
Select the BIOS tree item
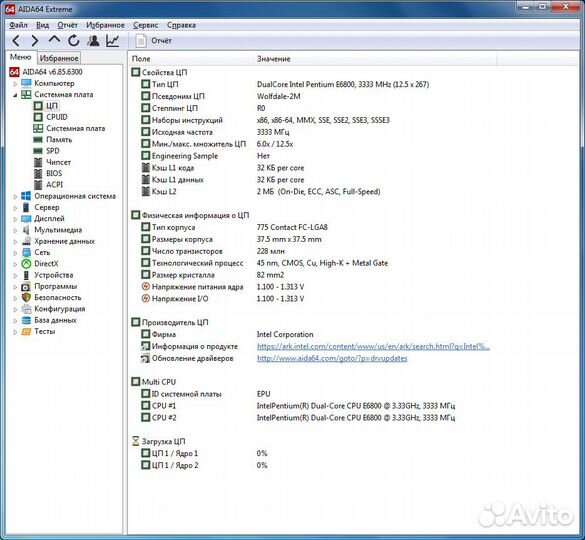pos(54,174)
